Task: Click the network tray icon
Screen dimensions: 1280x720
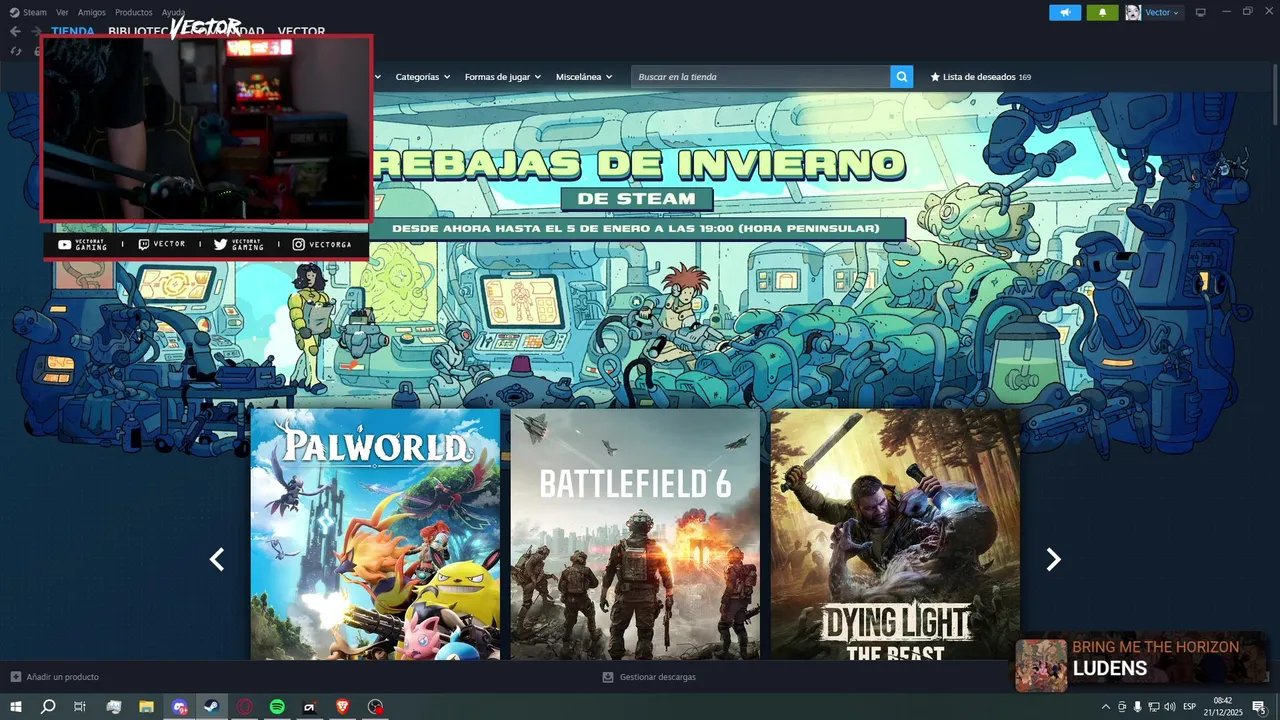Action: [1153, 707]
